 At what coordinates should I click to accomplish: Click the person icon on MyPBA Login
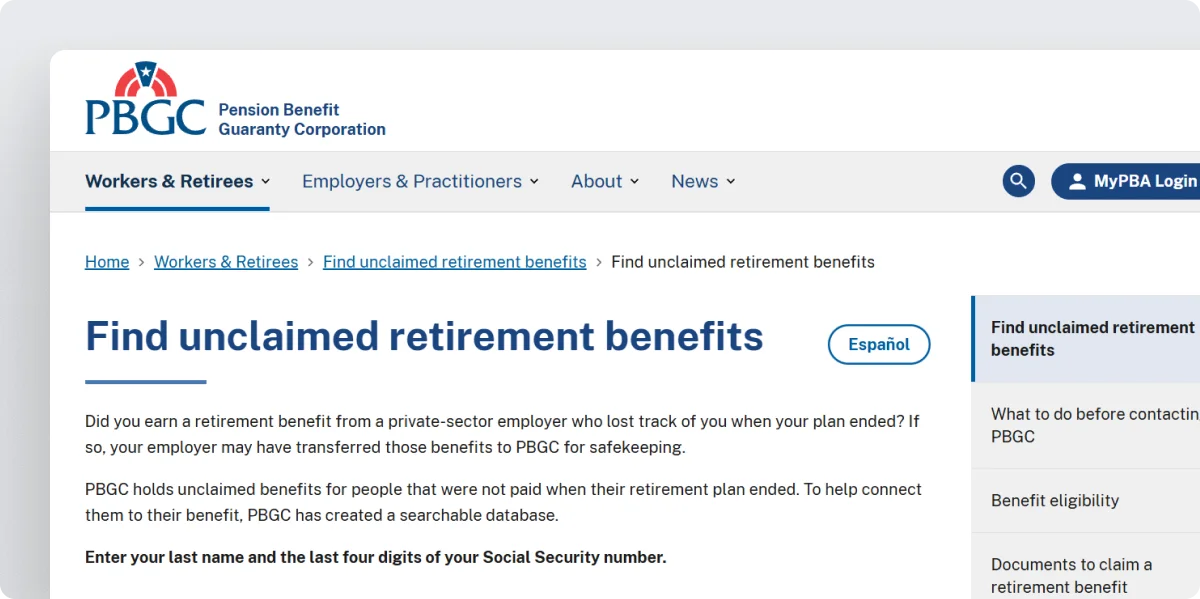point(1077,181)
